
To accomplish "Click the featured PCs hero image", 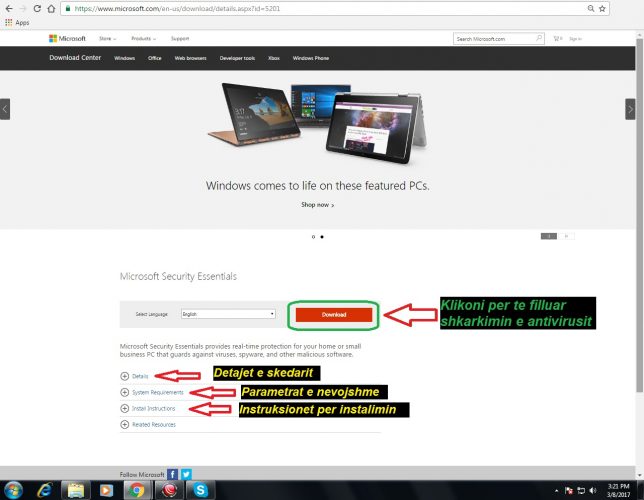I will tap(317, 122).
